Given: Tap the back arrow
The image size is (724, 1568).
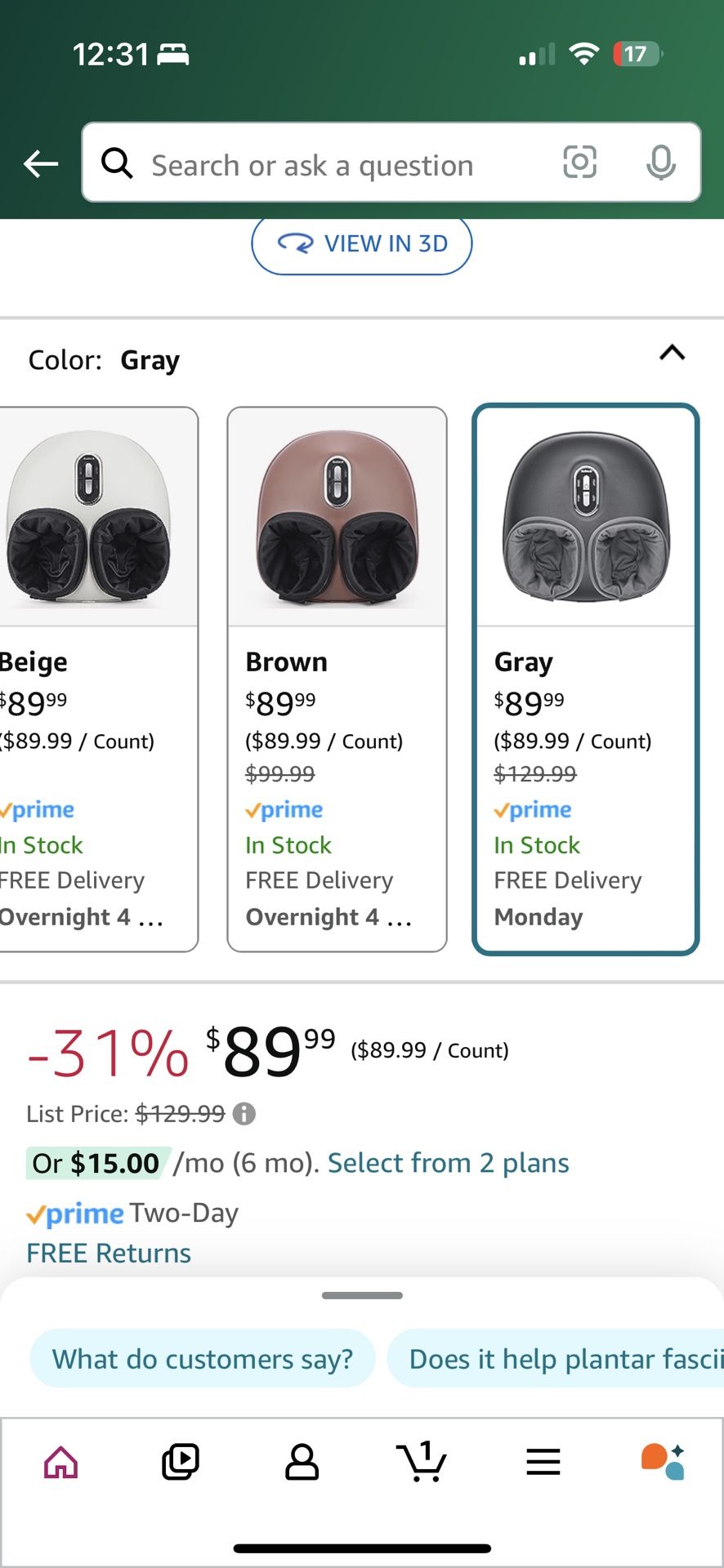Looking at the screenshot, I should pyautogui.click(x=41, y=164).
